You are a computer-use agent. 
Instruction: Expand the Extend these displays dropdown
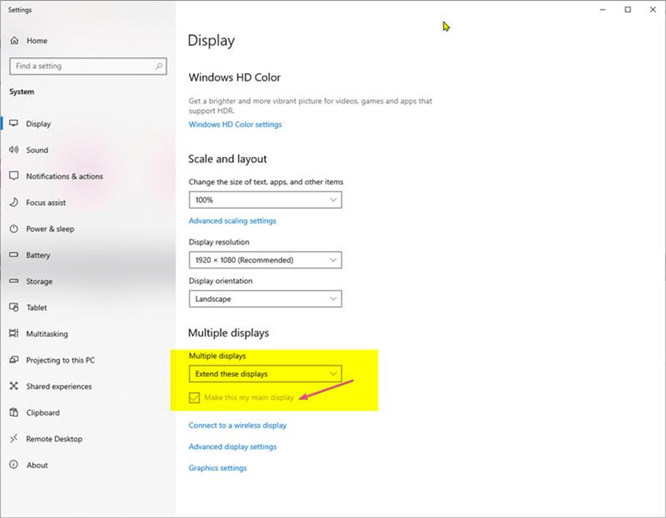265,374
